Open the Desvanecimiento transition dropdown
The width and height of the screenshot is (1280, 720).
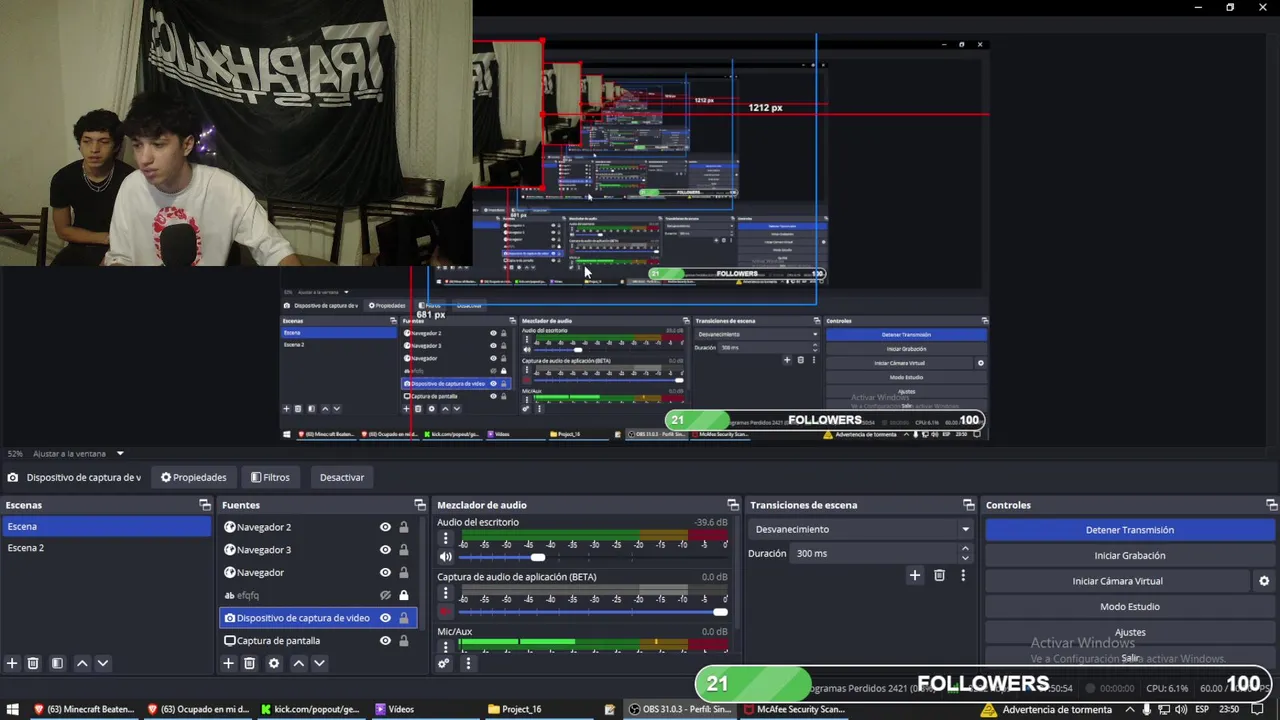(x=862, y=529)
